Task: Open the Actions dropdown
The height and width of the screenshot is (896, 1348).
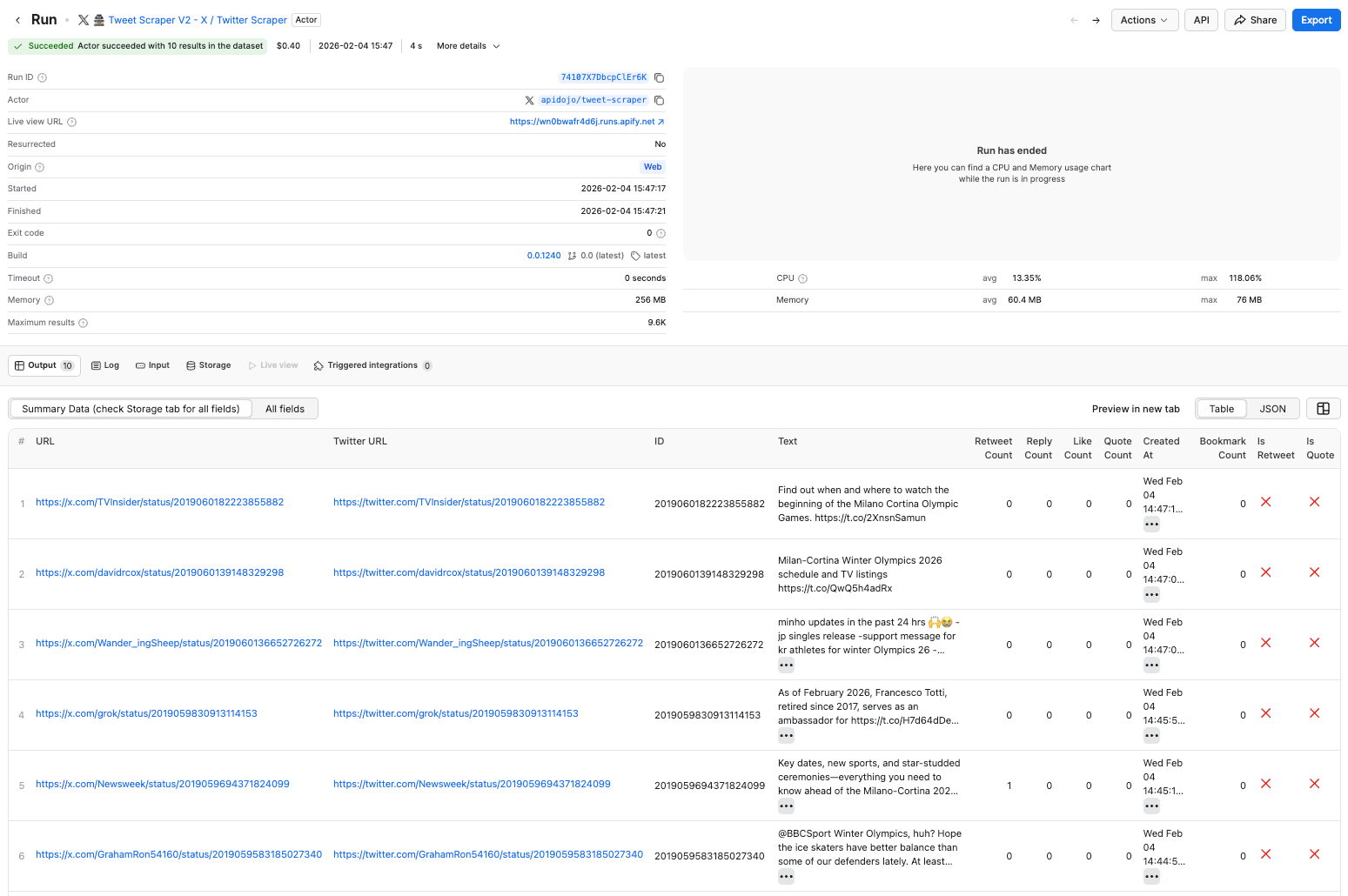Action: (x=1144, y=19)
